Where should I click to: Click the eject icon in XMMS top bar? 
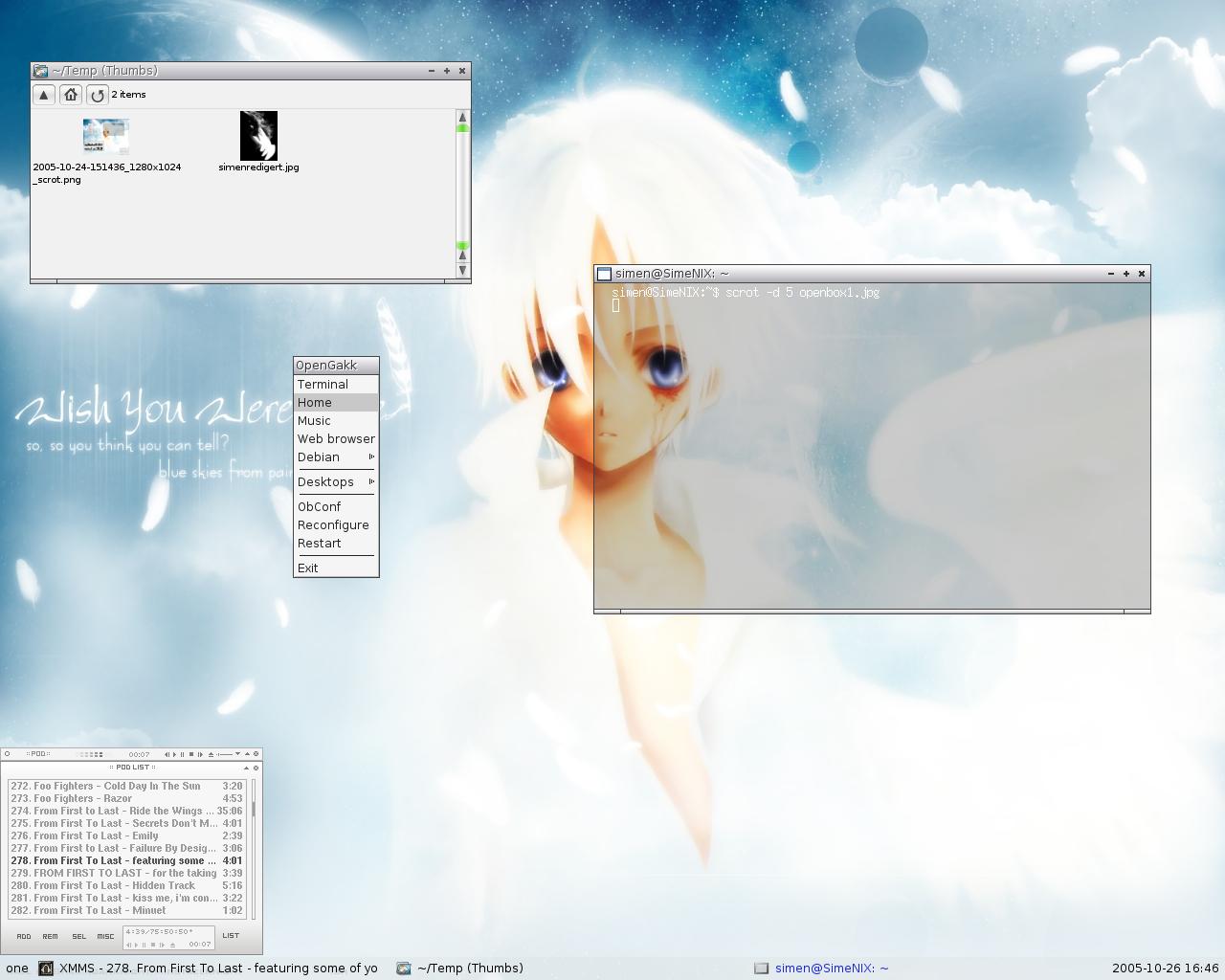point(211,754)
